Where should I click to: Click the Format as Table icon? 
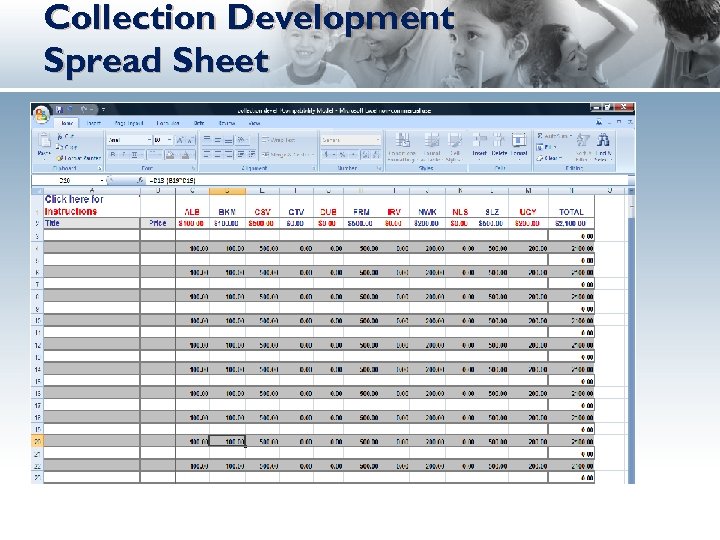click(432, 140)
